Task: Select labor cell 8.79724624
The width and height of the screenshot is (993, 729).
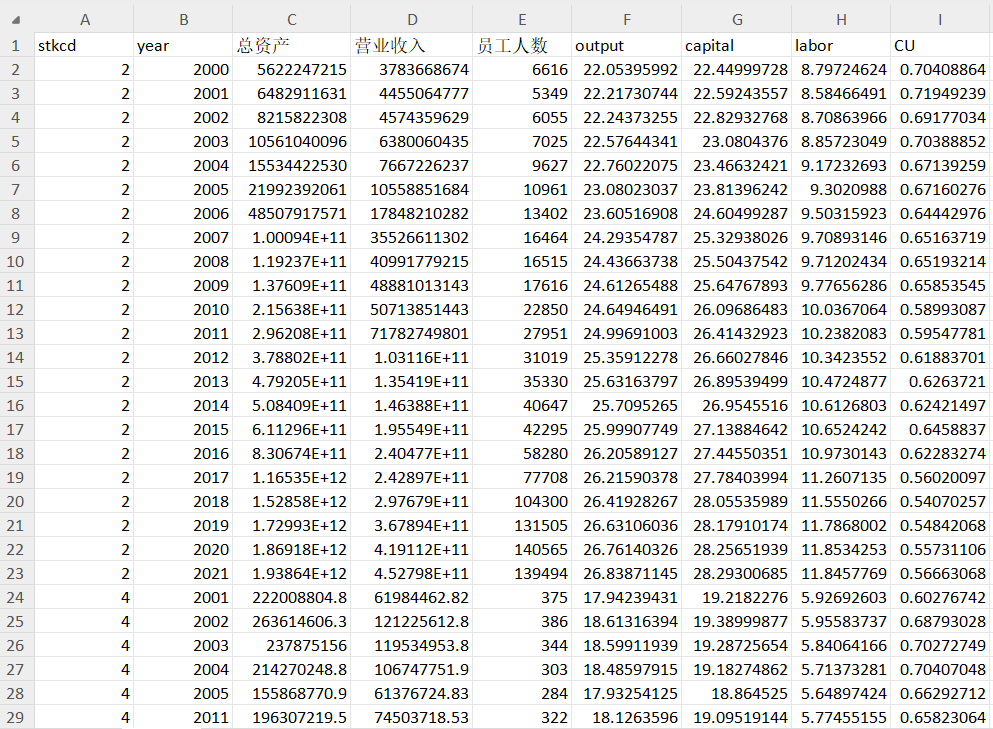Action: click(x=841, y=70)
